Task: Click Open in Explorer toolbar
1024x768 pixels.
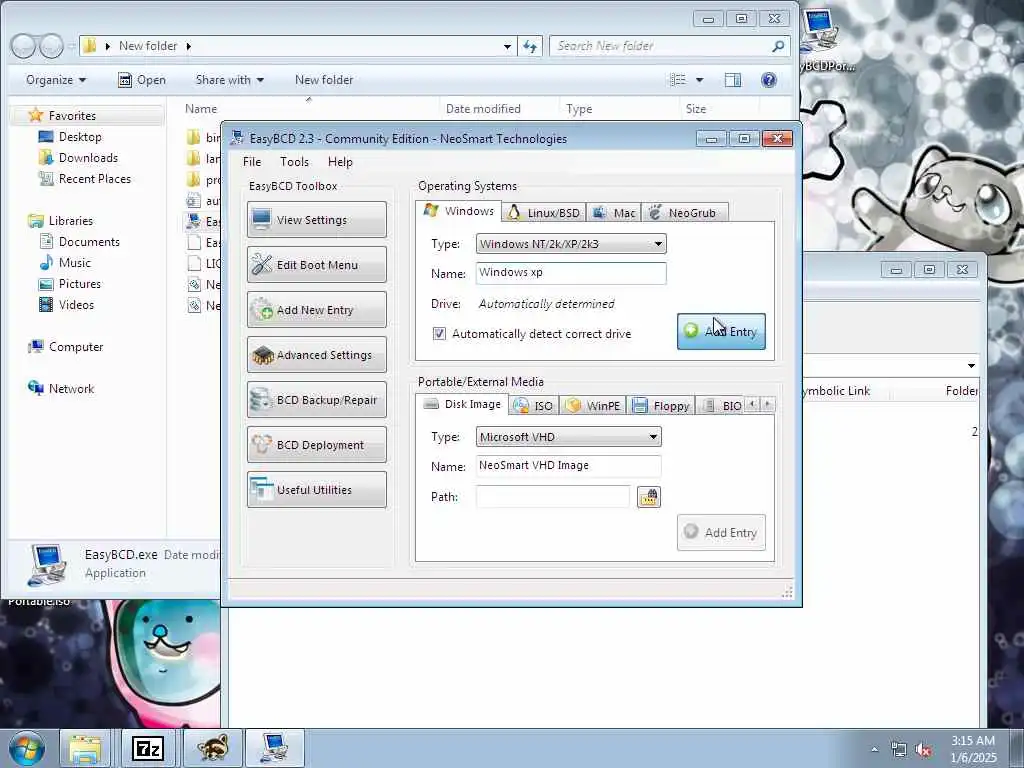Action: 142,80
